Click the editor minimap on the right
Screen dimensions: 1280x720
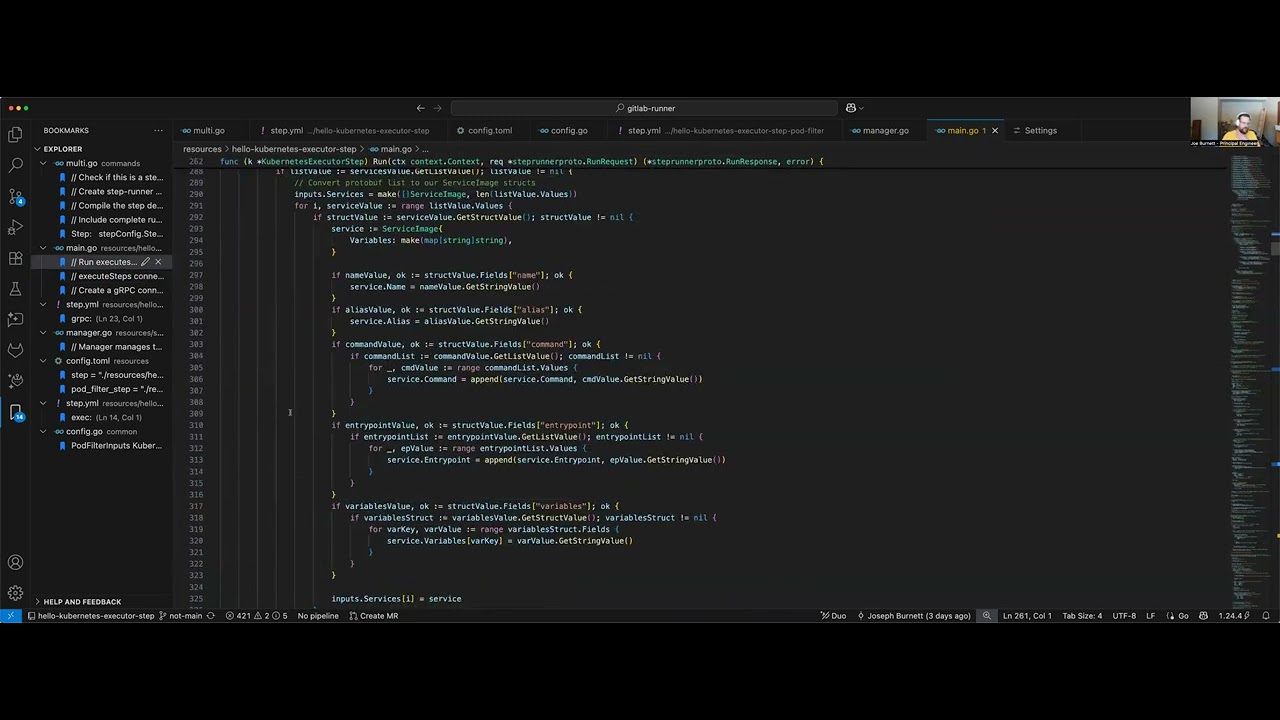tap(1250, 380)
